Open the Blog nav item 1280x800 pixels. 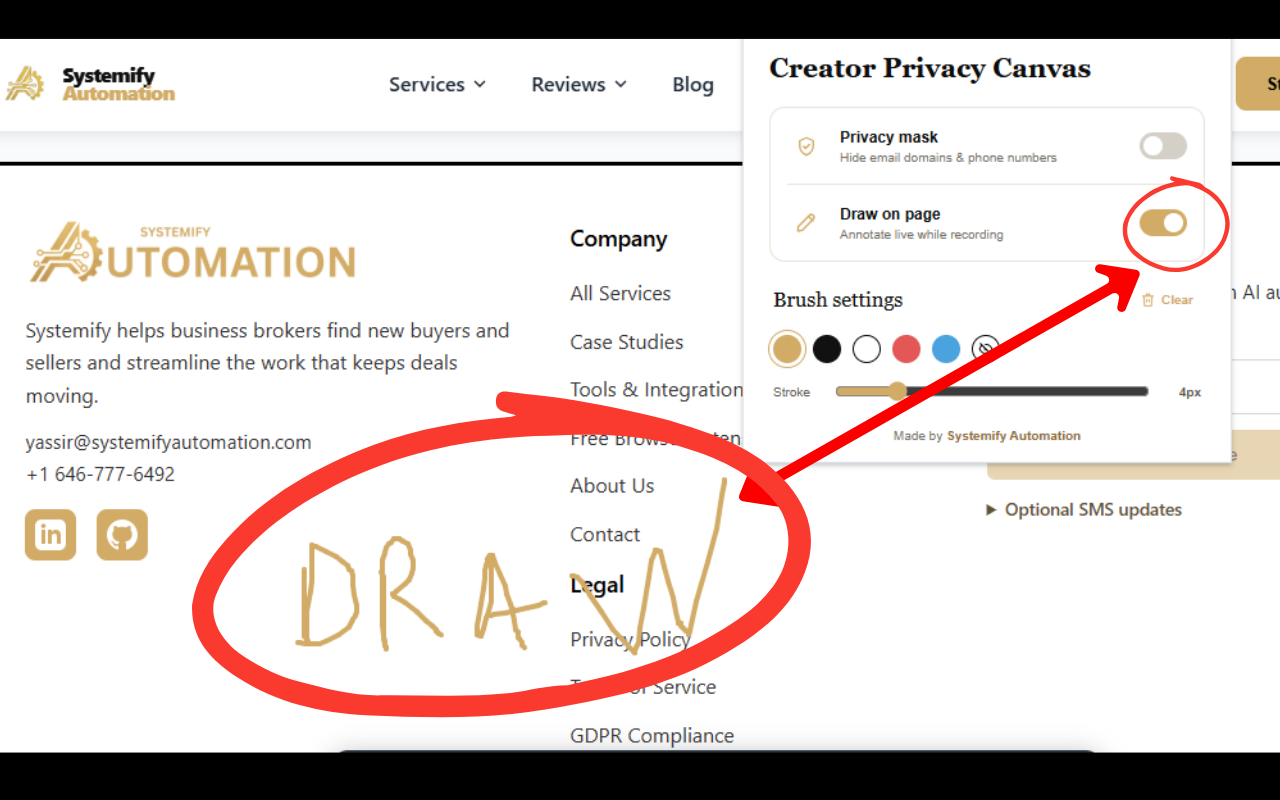[693, 85]
